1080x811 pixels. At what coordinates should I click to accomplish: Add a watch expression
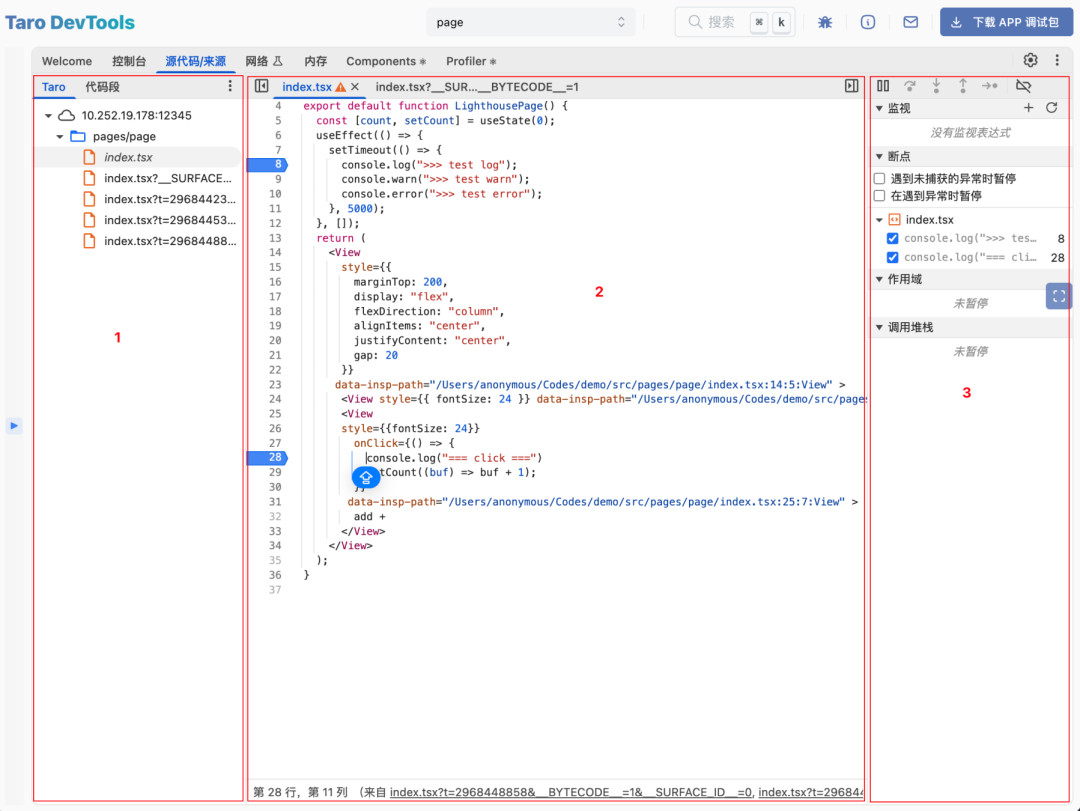1028,107
